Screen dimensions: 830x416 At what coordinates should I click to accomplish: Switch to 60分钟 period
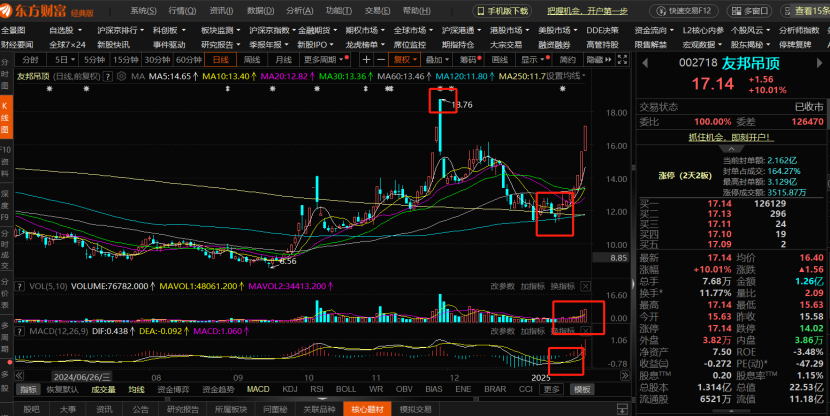click(x=189, y=60)
